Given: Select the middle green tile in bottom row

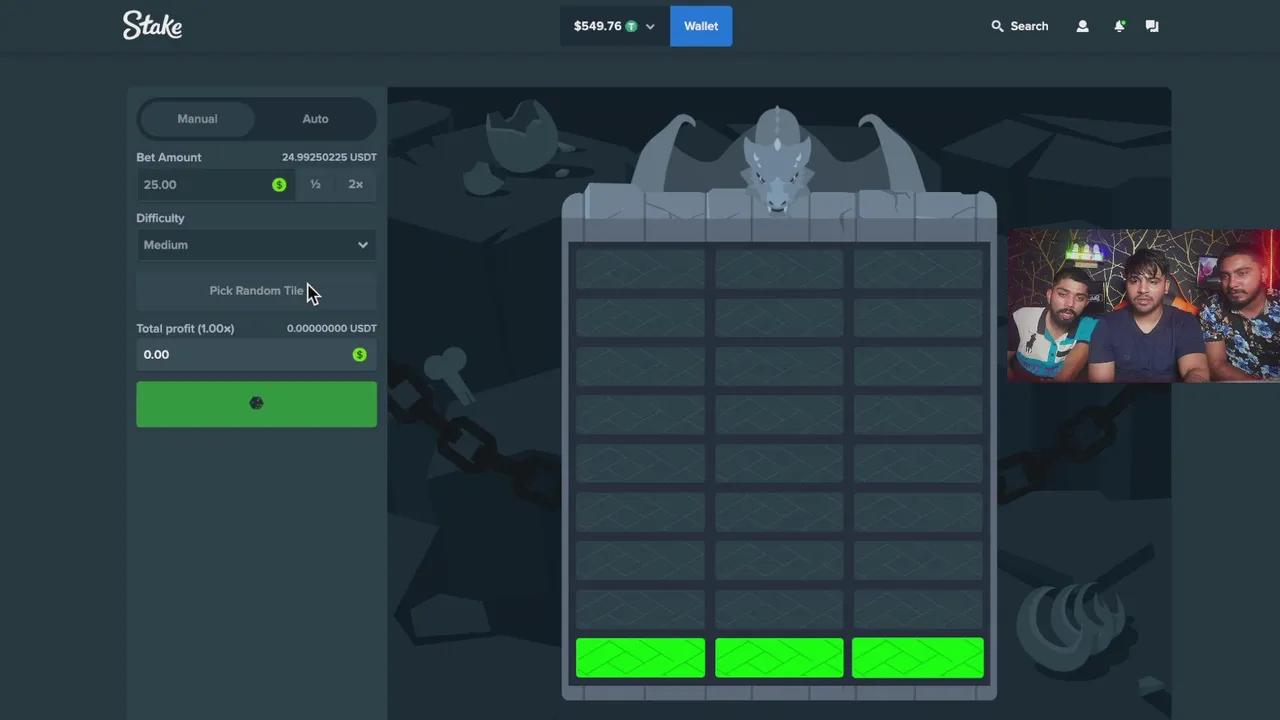Looking at the screenshot, I should pyautogui.click(x=779, y=658).
